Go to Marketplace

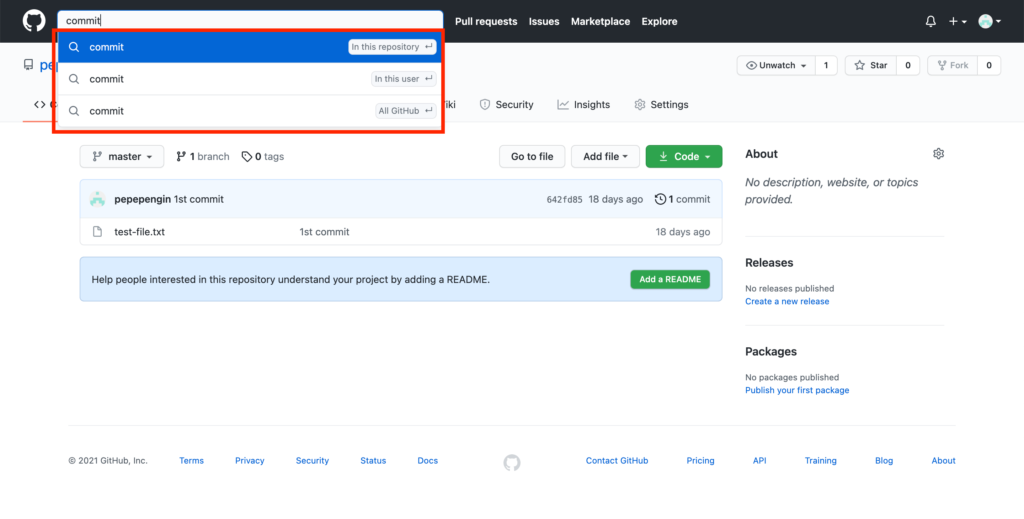(x=600, y=22)
